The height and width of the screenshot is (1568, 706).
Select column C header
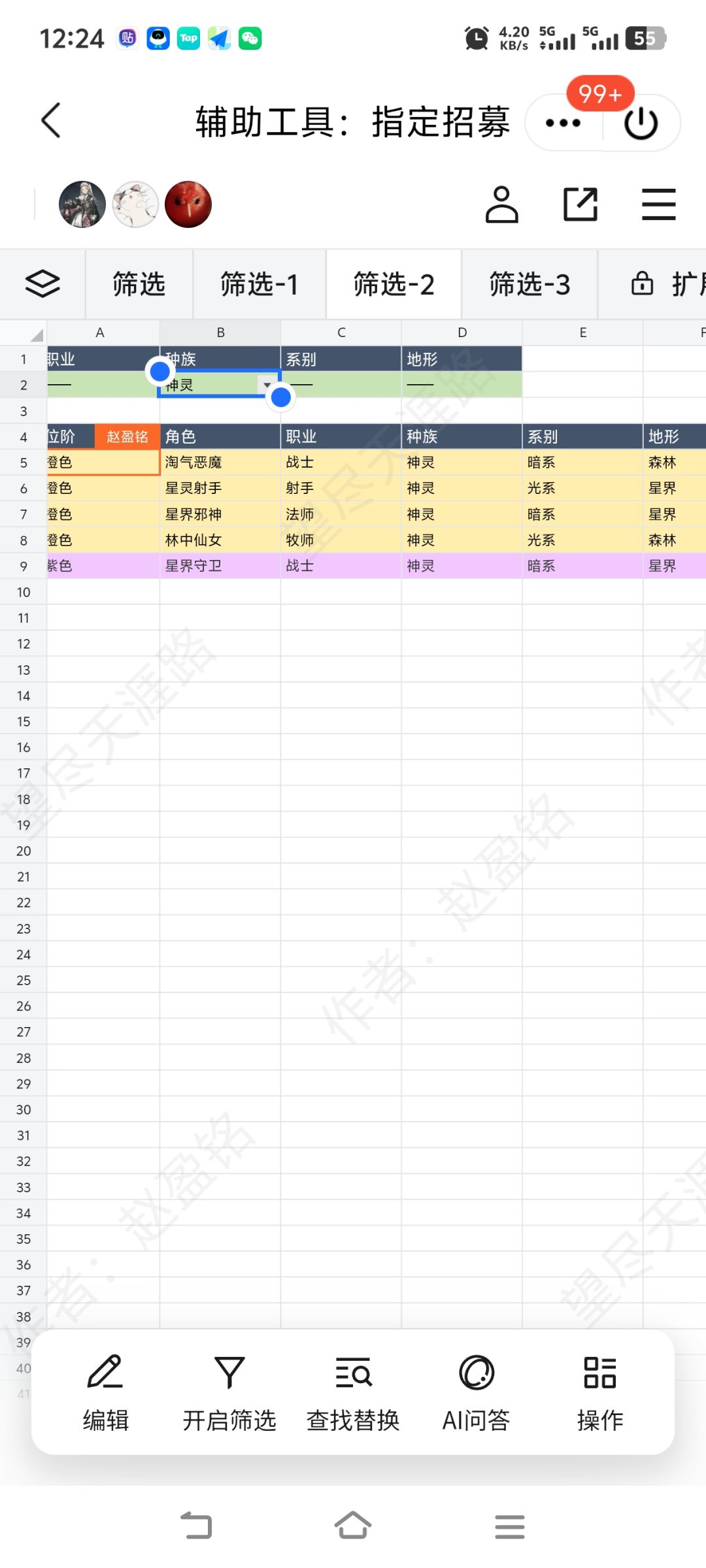pos(341,333)
